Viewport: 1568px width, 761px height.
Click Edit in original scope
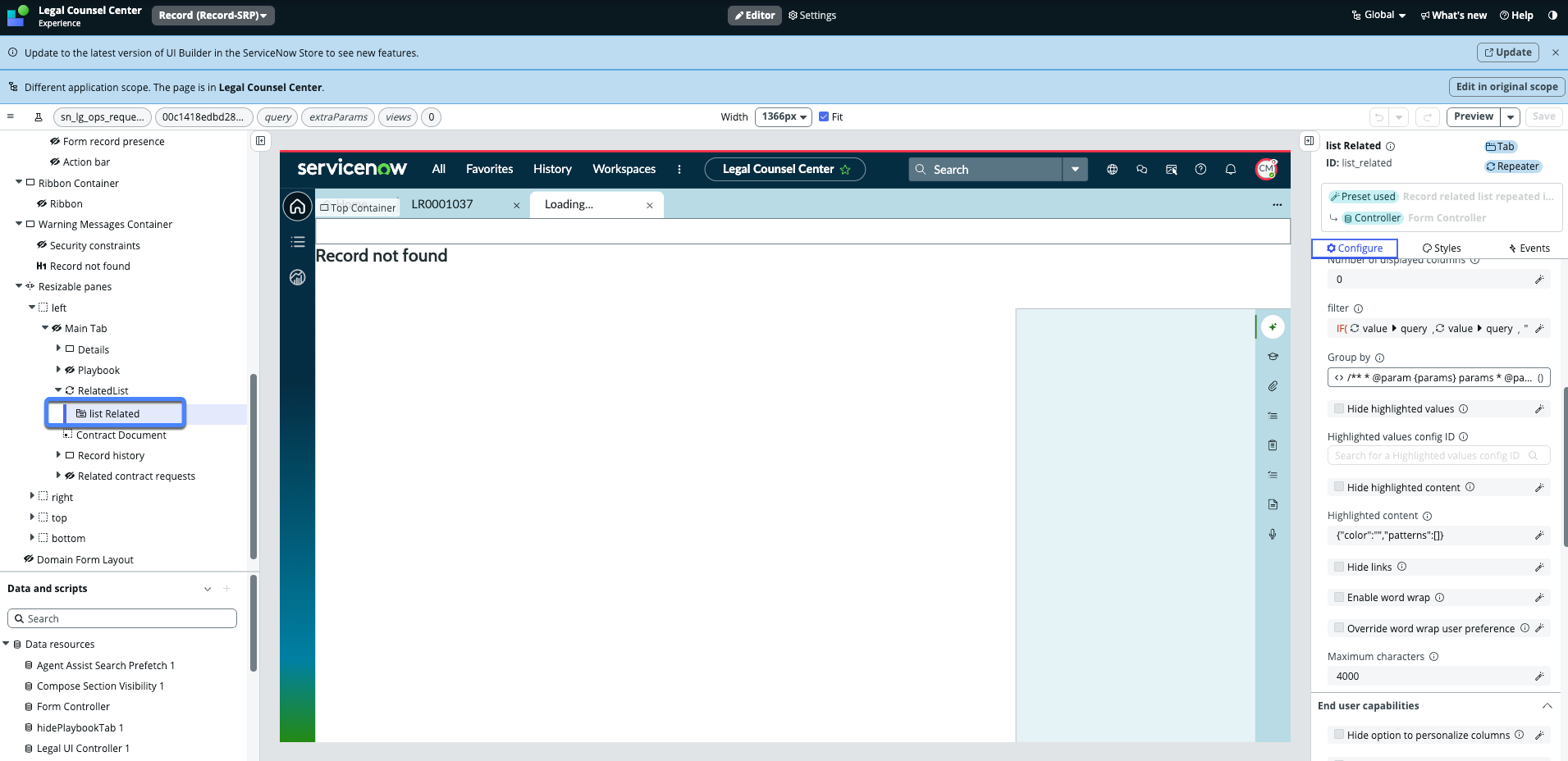pos(1507,87)
